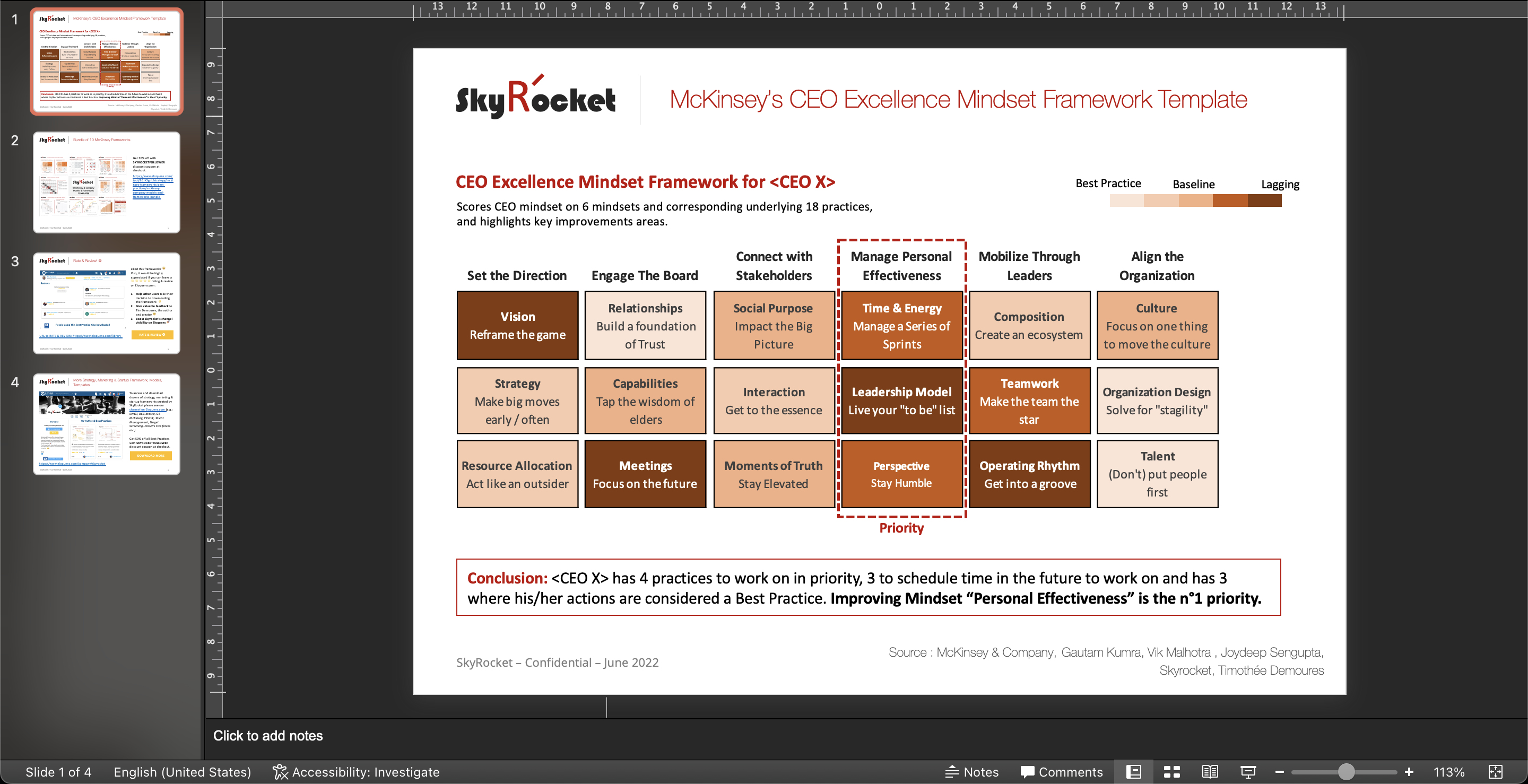Select the Teamwork box
1528x784 pixels.
tap(1029, 401)
